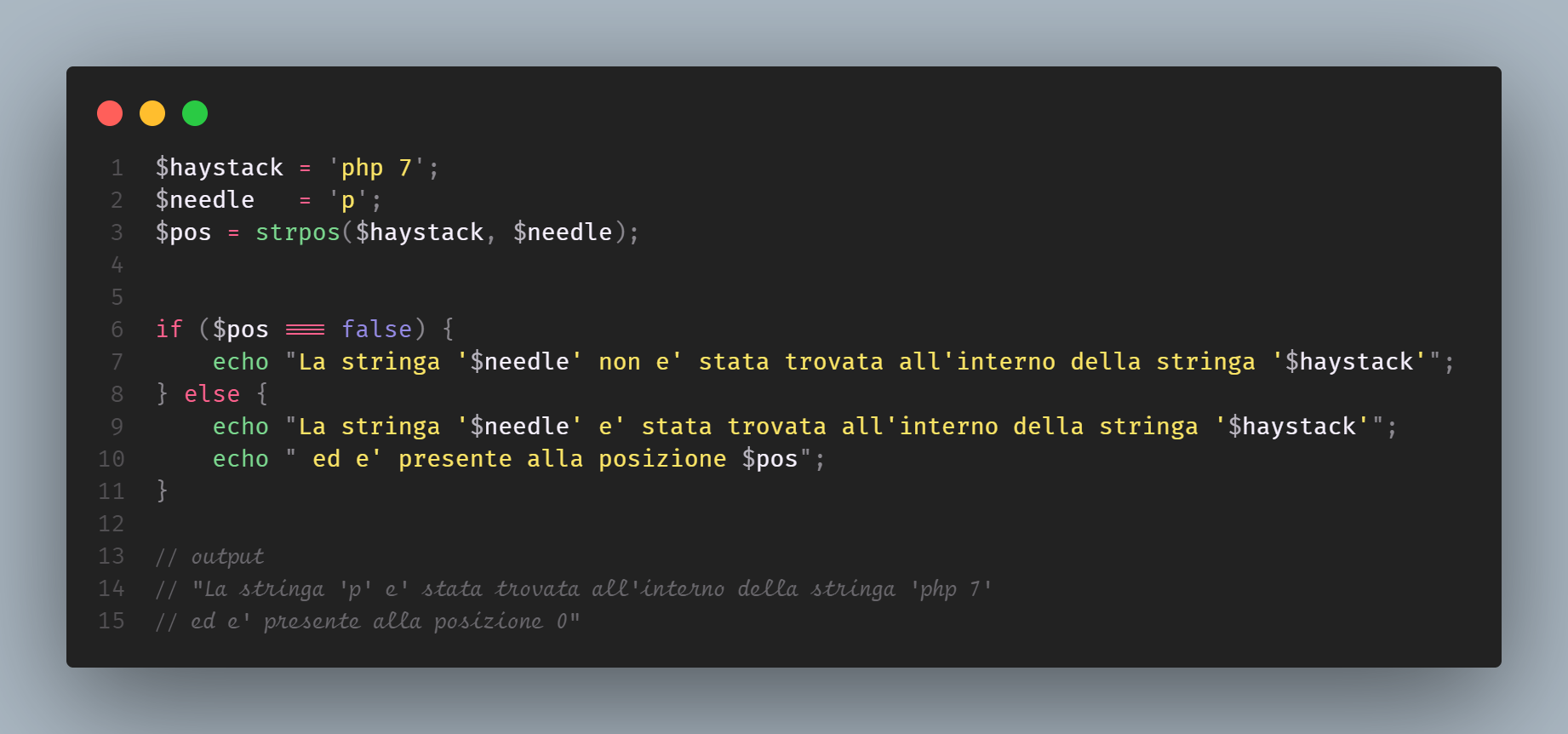Click the '// output' comment
Screen dimensions: 1568x734
(x=210, y=557)
